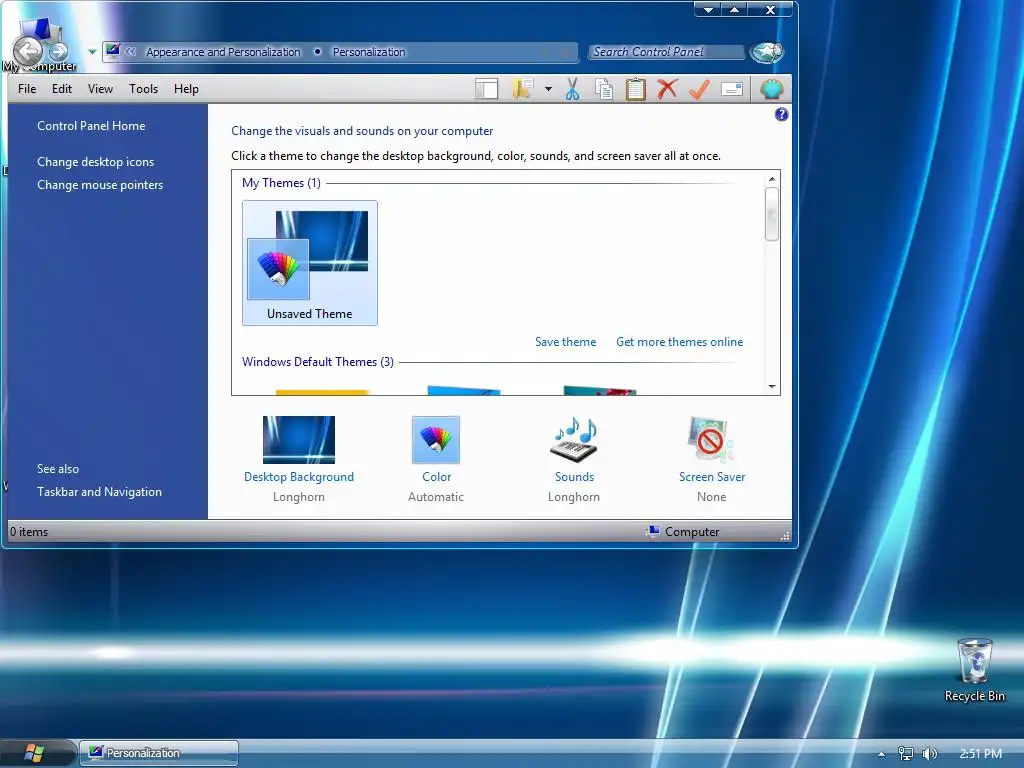The width and height of the screenshot is (1024, 768).
Task: Click the Color swatch fan icon
Action: (436, 440)
